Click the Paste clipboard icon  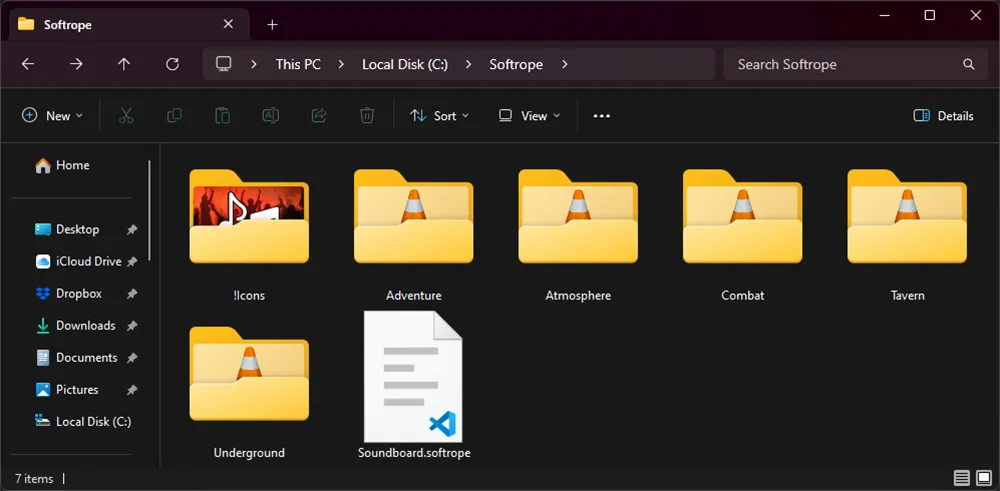point(223,115)
